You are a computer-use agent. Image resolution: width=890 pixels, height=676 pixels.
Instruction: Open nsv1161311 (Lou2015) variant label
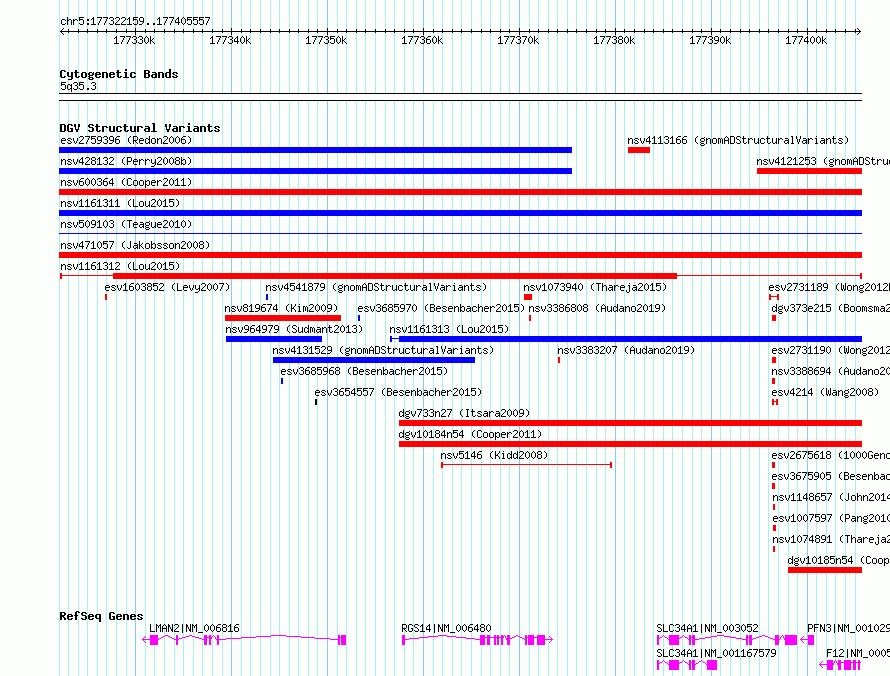click(x=120, y=203)
